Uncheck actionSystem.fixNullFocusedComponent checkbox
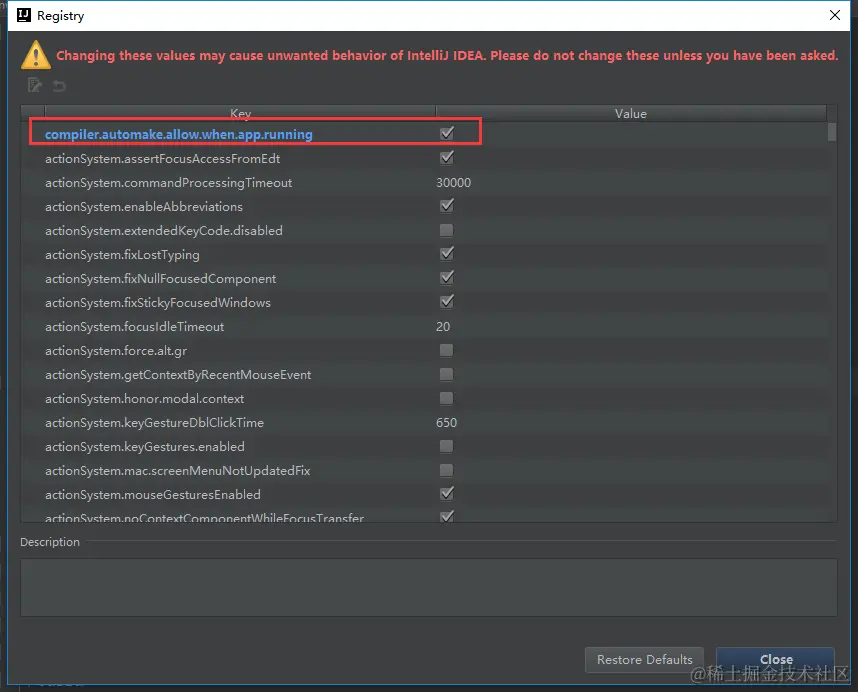Image resolution: width=858 pixels, height=692 pixels. tap(447, 278)
